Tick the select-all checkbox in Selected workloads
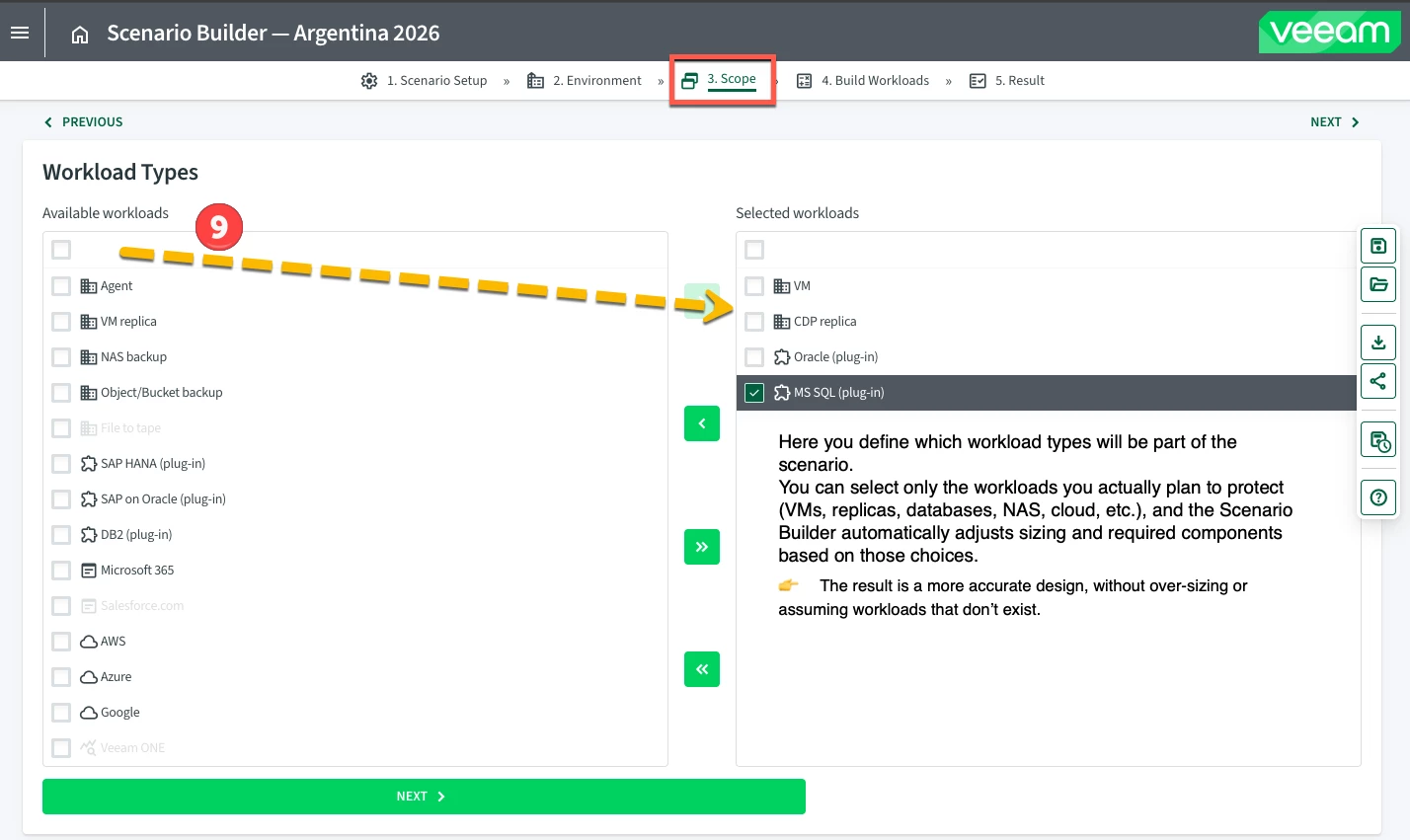The width and height of the screenshot is (1410, 840). [x=754, y=250]
